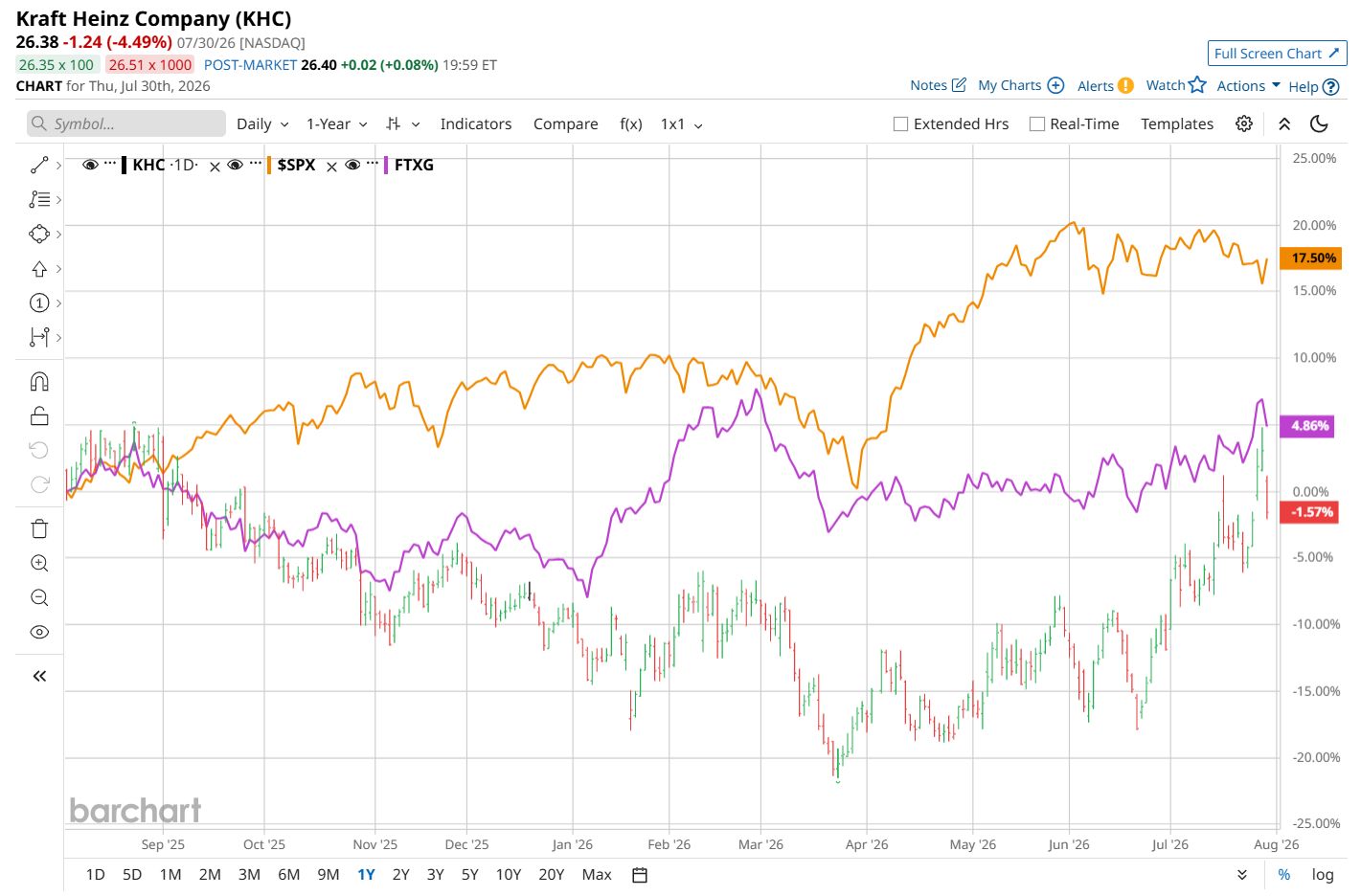Hide the $SPX comparison line
This screenshot has height=896, width=1361.
pyautogui.click(x=235, y=165)
